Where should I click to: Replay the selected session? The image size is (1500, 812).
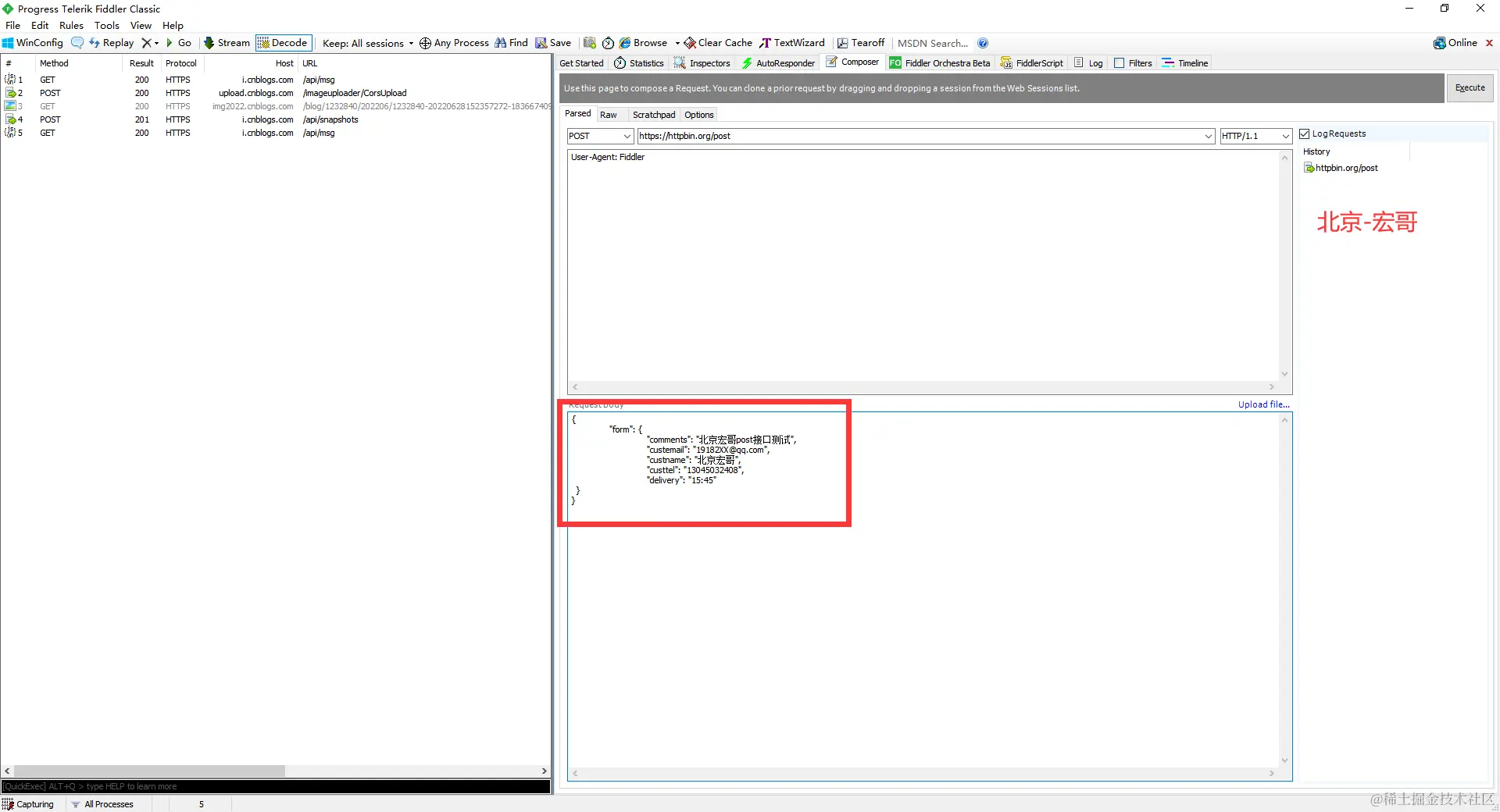pos(112,43)
